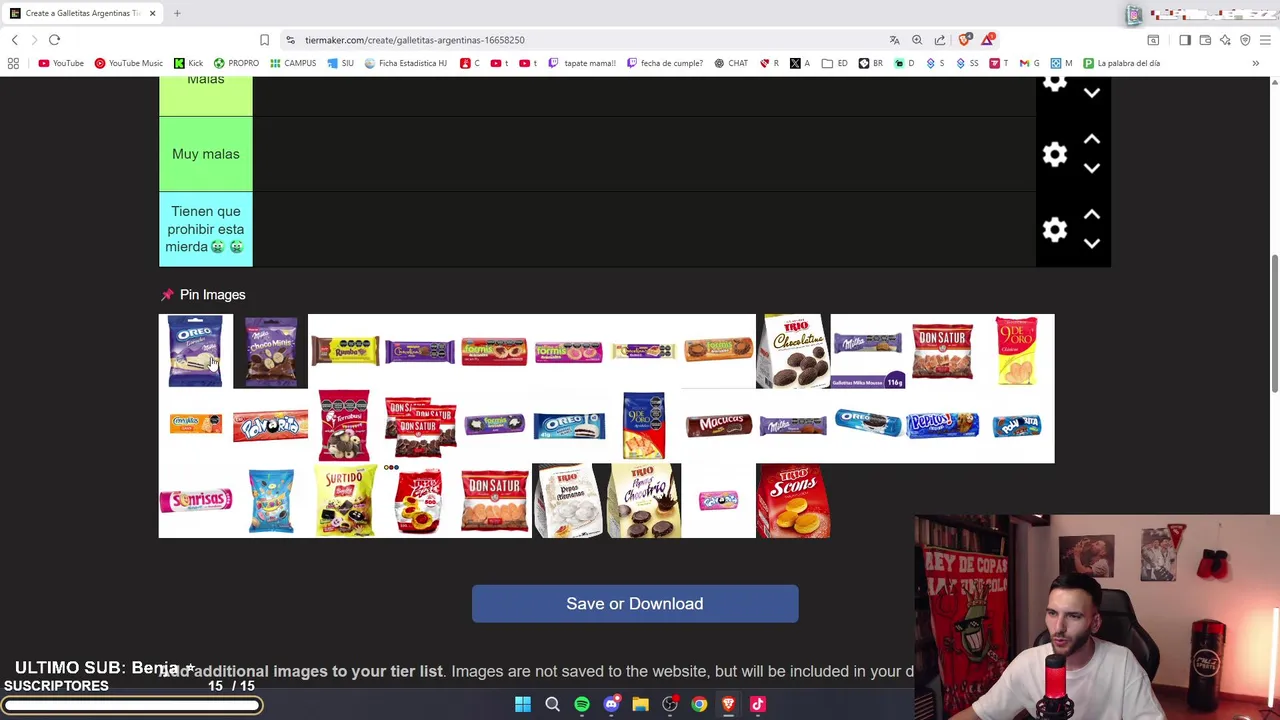The image size is (1280, 720).
Task: Move Muy malas tier down
Action: click(x=1092, y=168)
